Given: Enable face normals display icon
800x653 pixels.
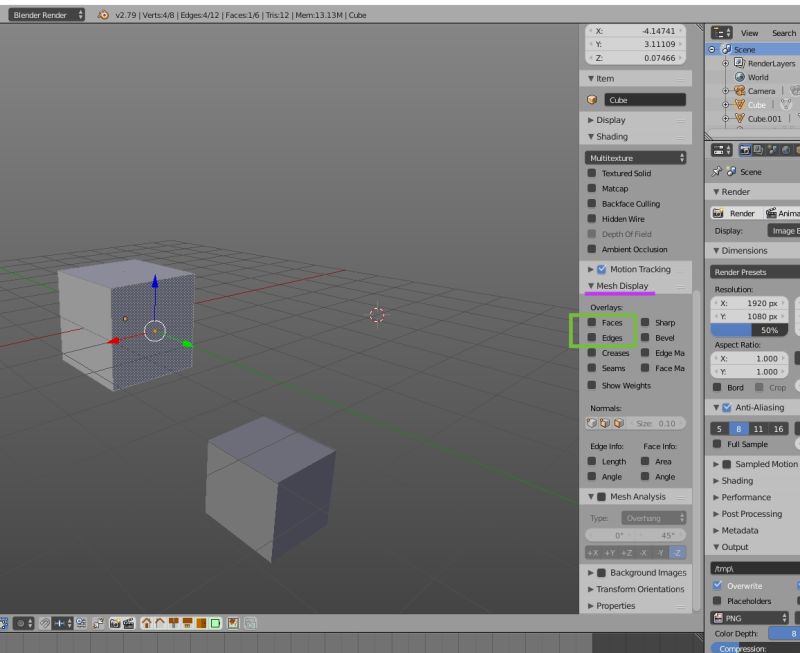Looking at the screenshot, I should point(618,423).
